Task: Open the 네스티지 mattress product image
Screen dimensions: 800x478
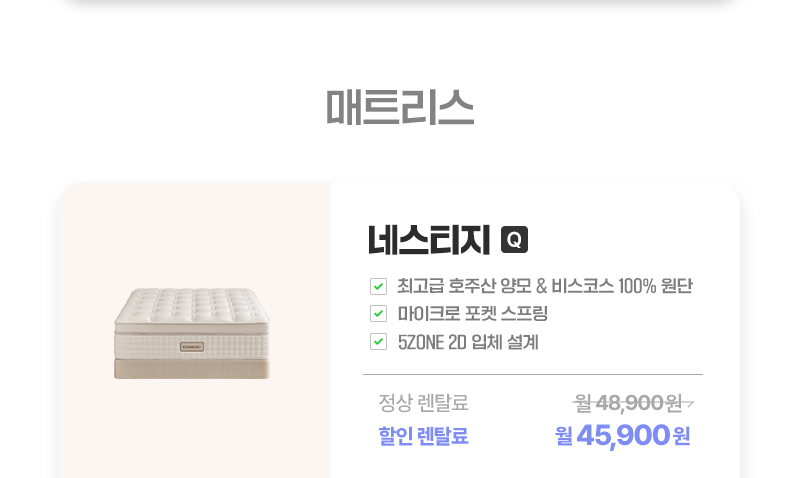Action: [192, 332]
